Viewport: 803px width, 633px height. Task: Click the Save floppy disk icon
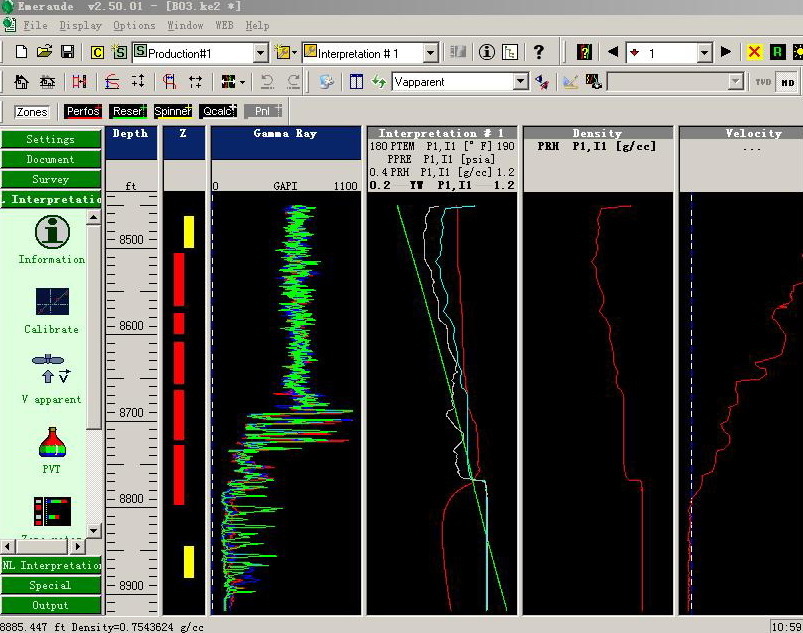tap(67, 52)
